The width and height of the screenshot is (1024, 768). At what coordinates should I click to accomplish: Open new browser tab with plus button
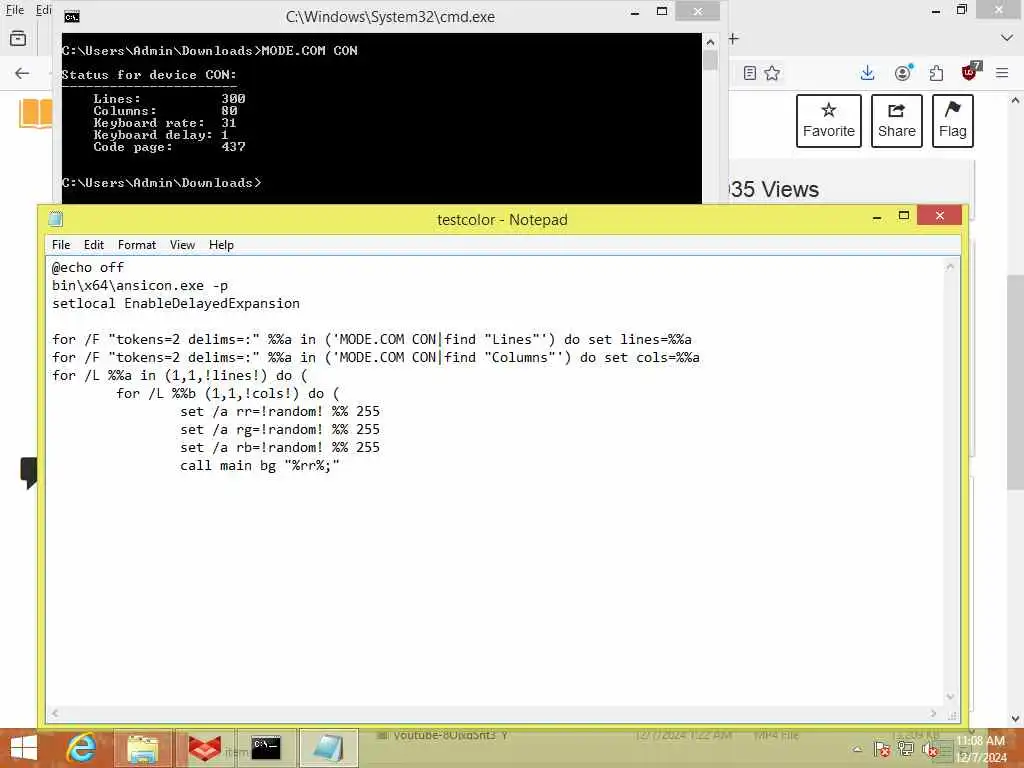pos(733,39)
